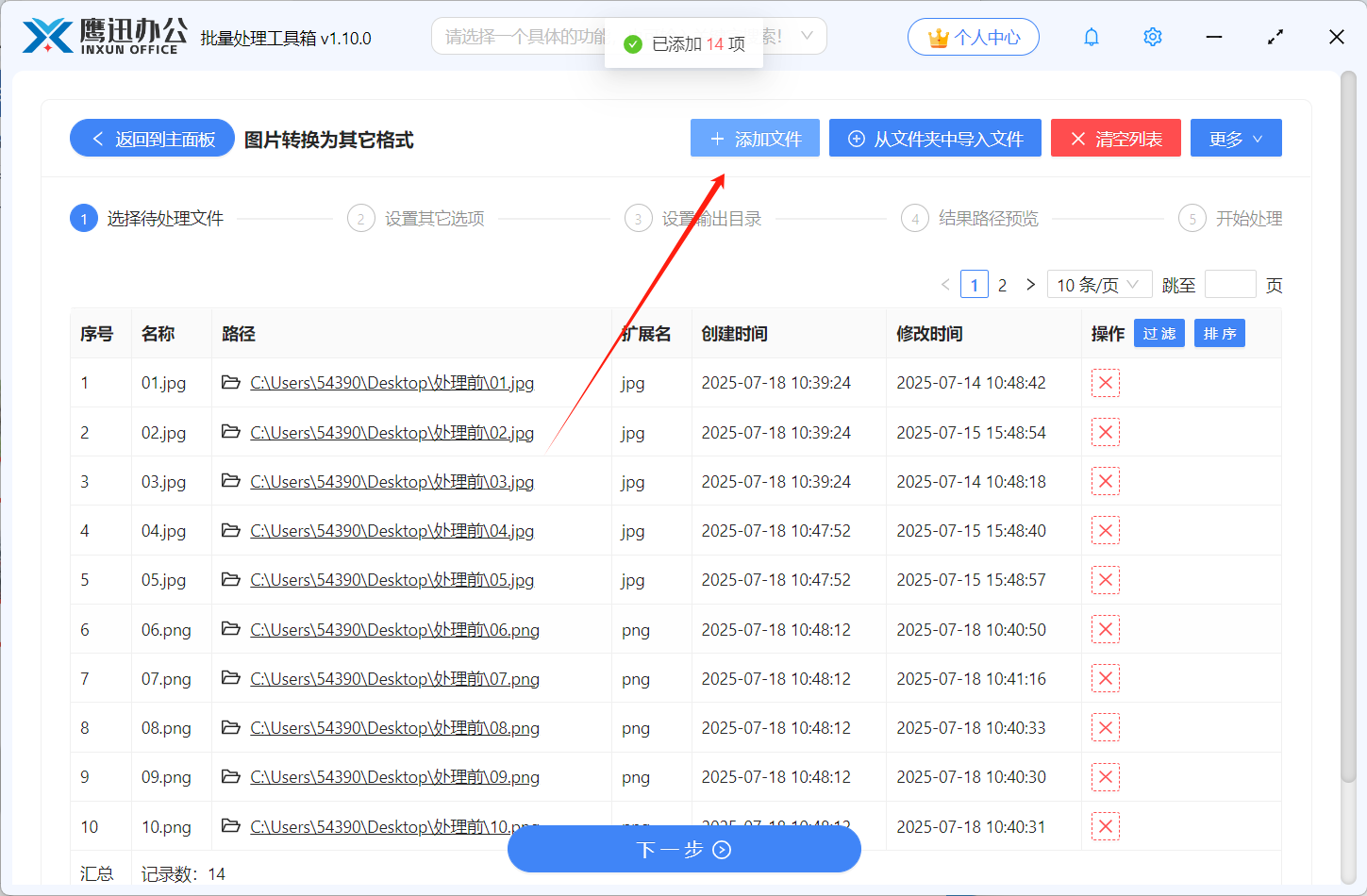This screenshot has height=896, width=1367.
Task: Click the 排序 sort button
Action: click(x=1220, y=333)
